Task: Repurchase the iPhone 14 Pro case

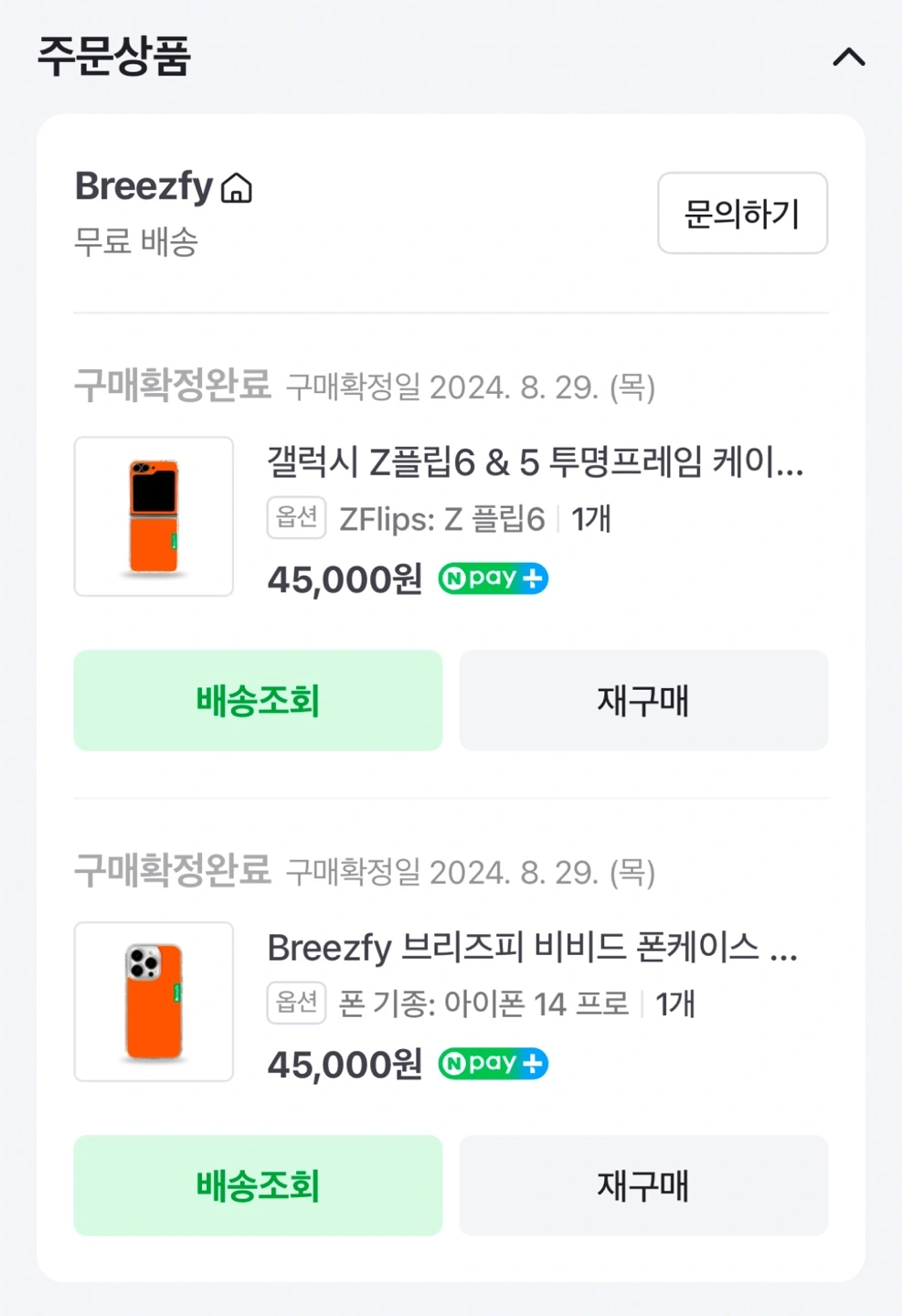Action: [643, 1186]
